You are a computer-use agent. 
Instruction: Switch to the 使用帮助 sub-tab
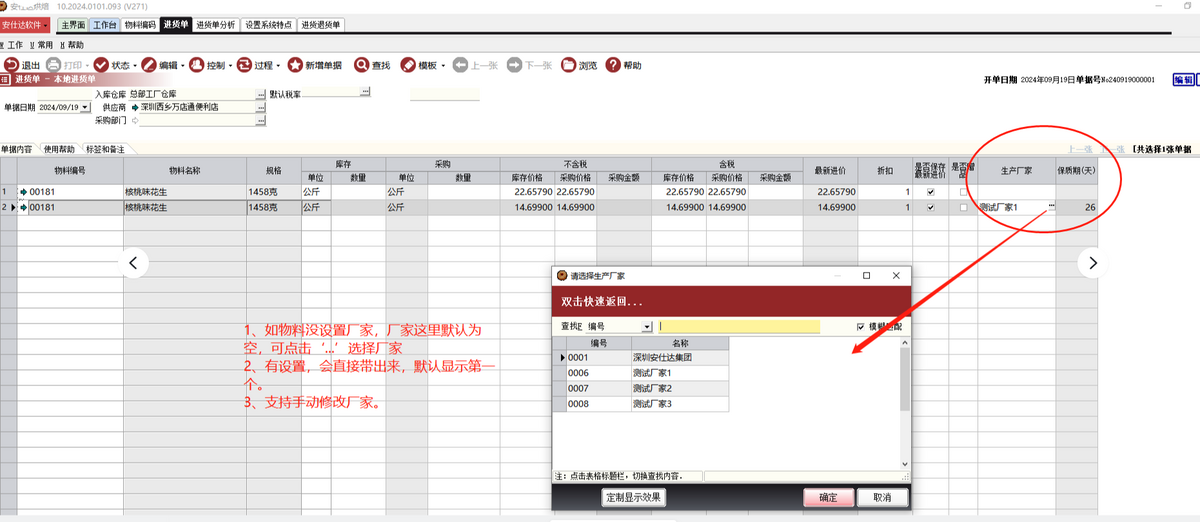59,148
